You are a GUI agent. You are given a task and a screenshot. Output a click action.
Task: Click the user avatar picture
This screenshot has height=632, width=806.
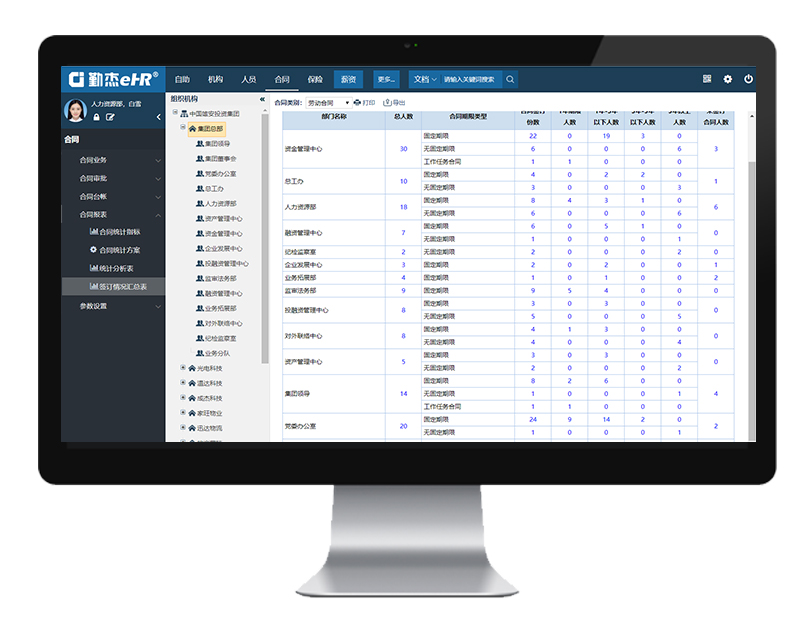[76, 110]
